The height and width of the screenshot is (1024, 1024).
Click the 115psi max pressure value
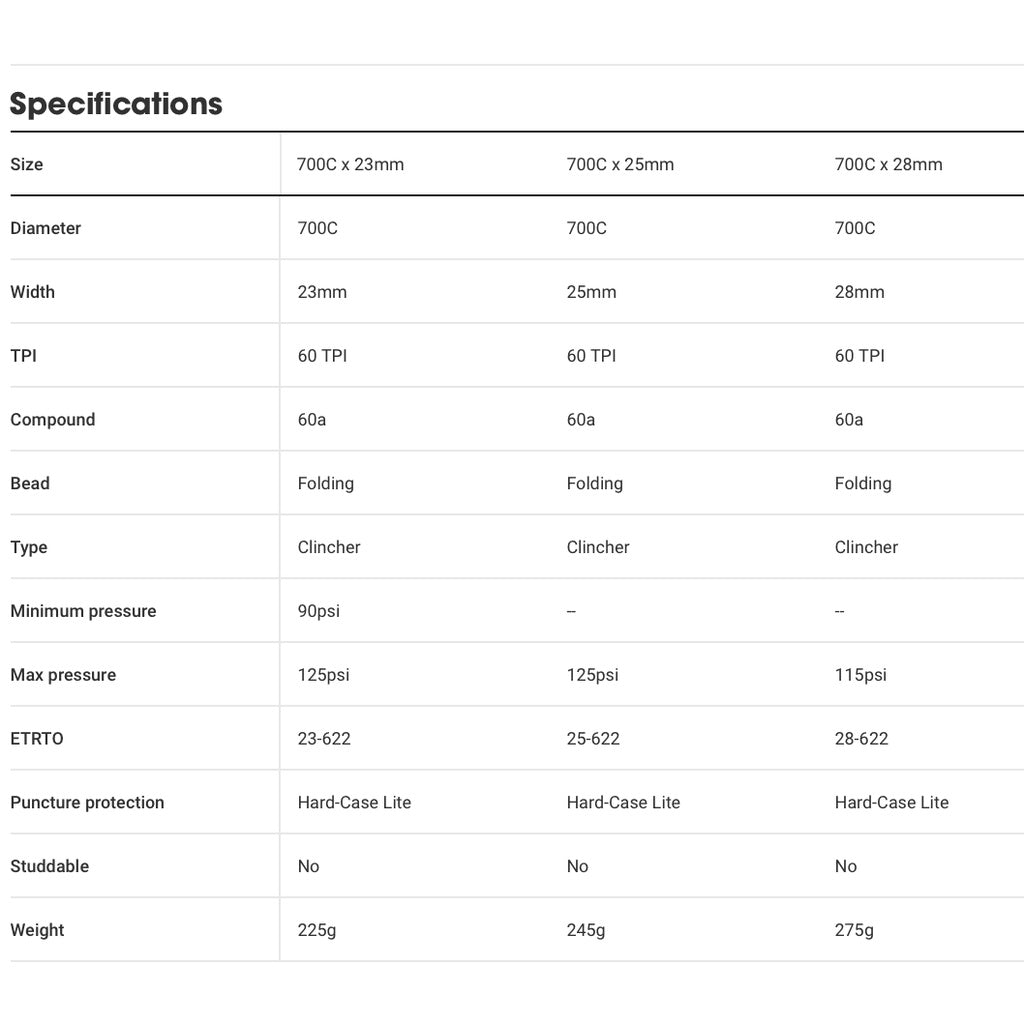click(861, 675)
